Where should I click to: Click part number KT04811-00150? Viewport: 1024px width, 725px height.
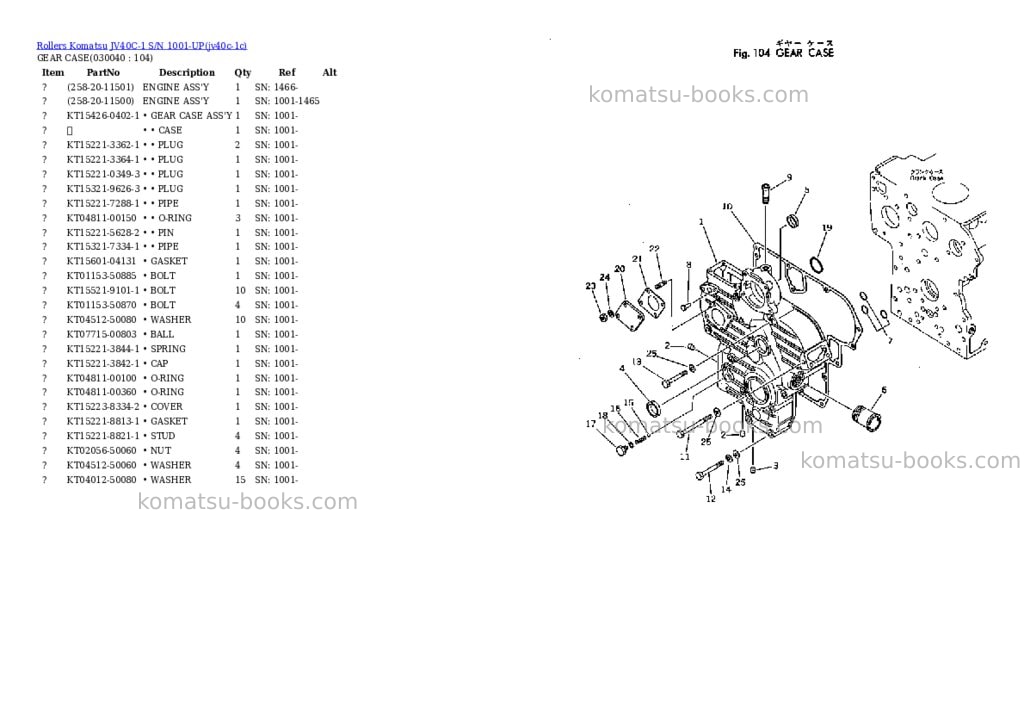pos(102,218)
